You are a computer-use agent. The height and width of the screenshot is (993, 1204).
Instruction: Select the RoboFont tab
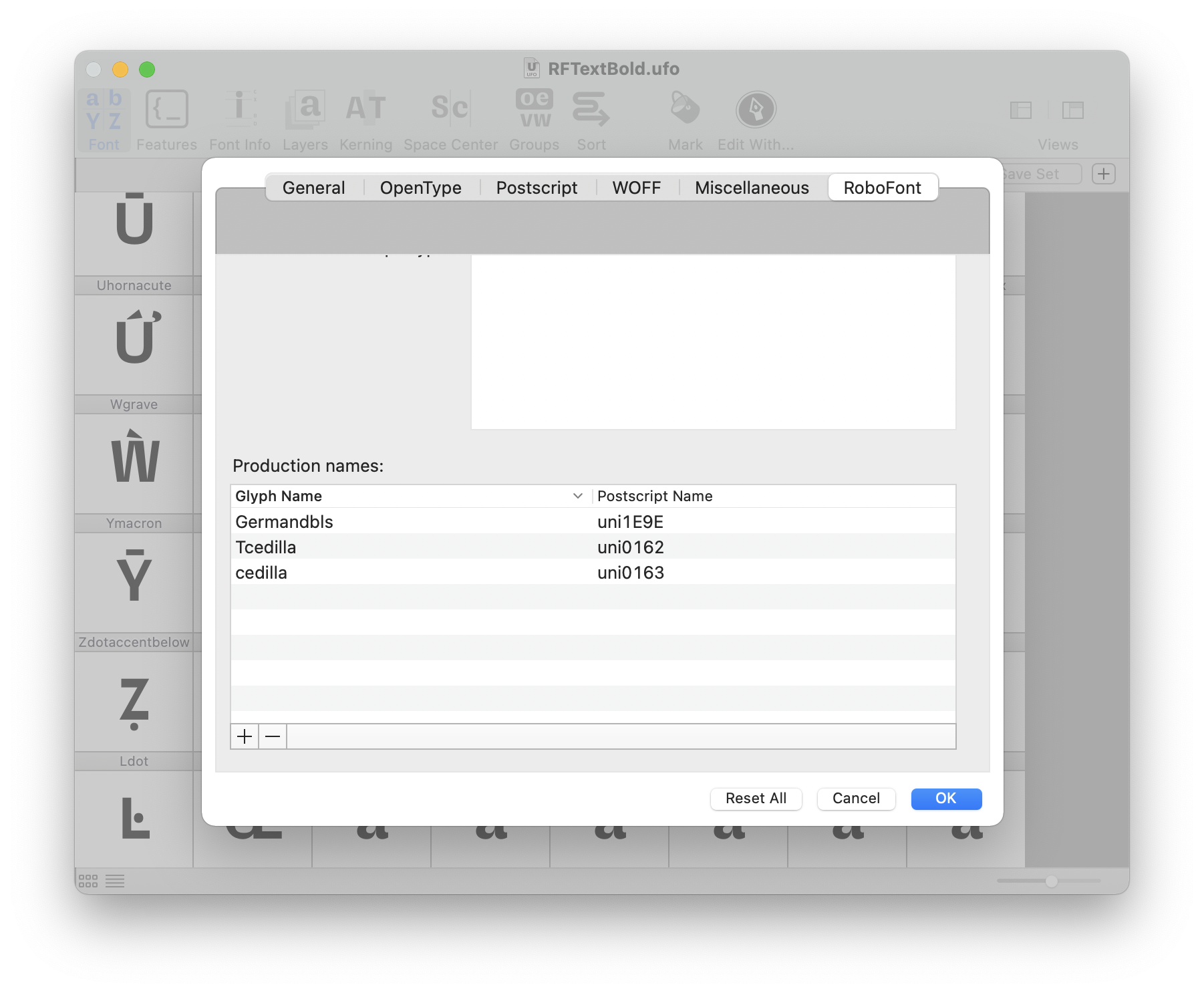883,188
